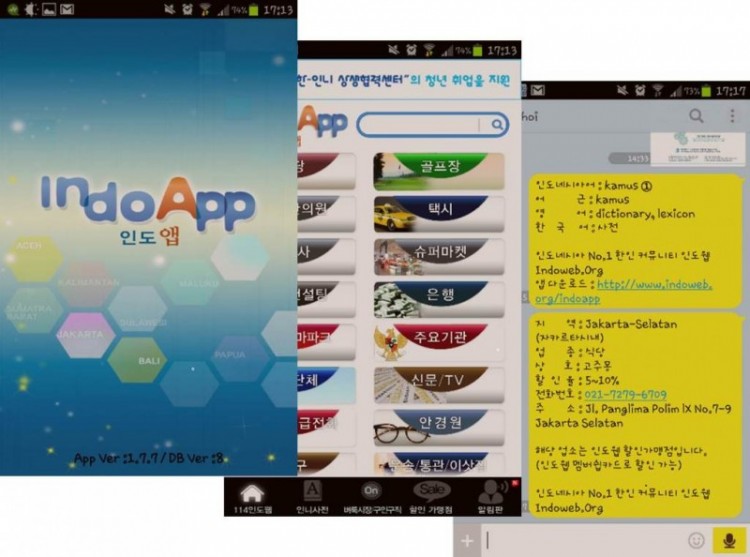
Task: Tap the search magnifier inside the IndoApp search box
Action: (497, 125)
